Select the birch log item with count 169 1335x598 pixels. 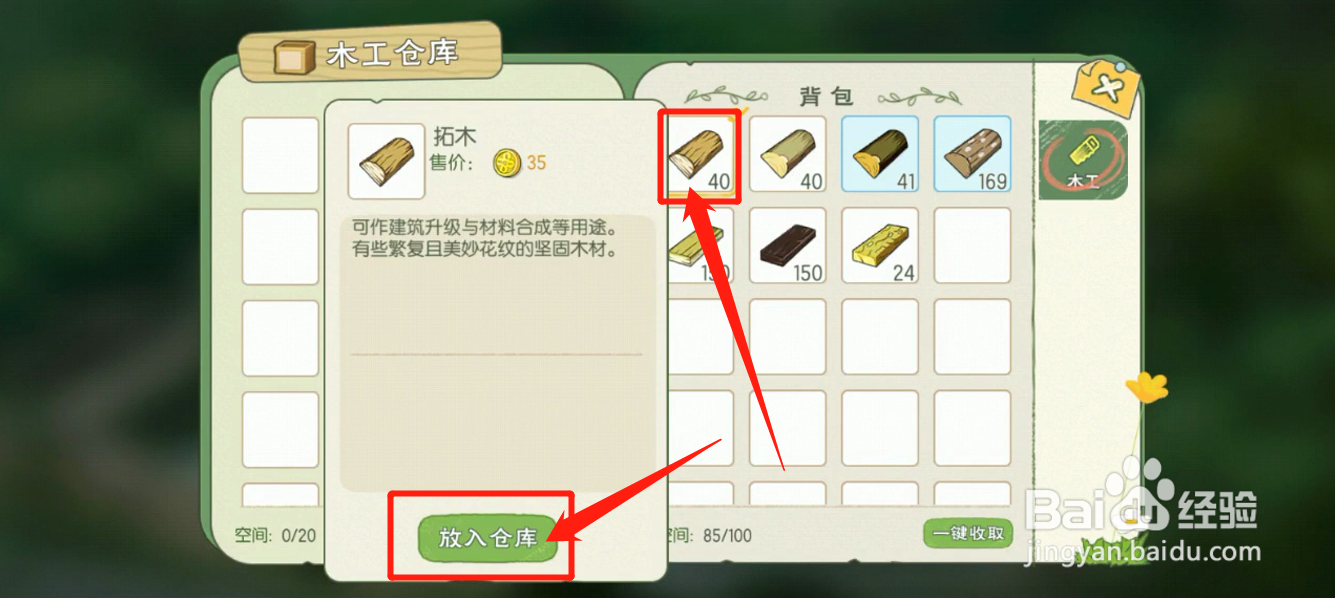pos(972,154)
